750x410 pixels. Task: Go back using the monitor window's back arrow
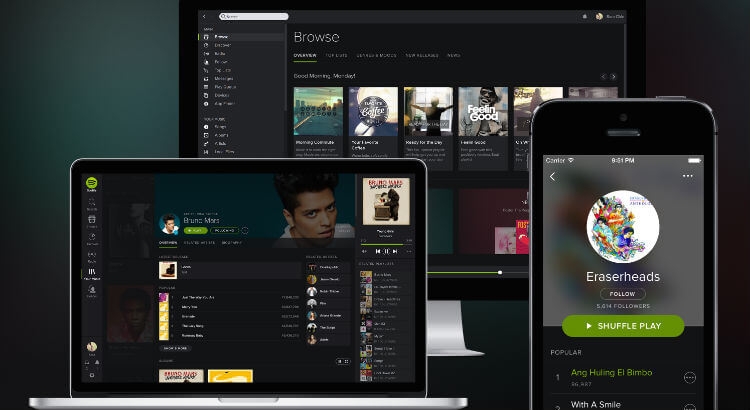[204, 16]
